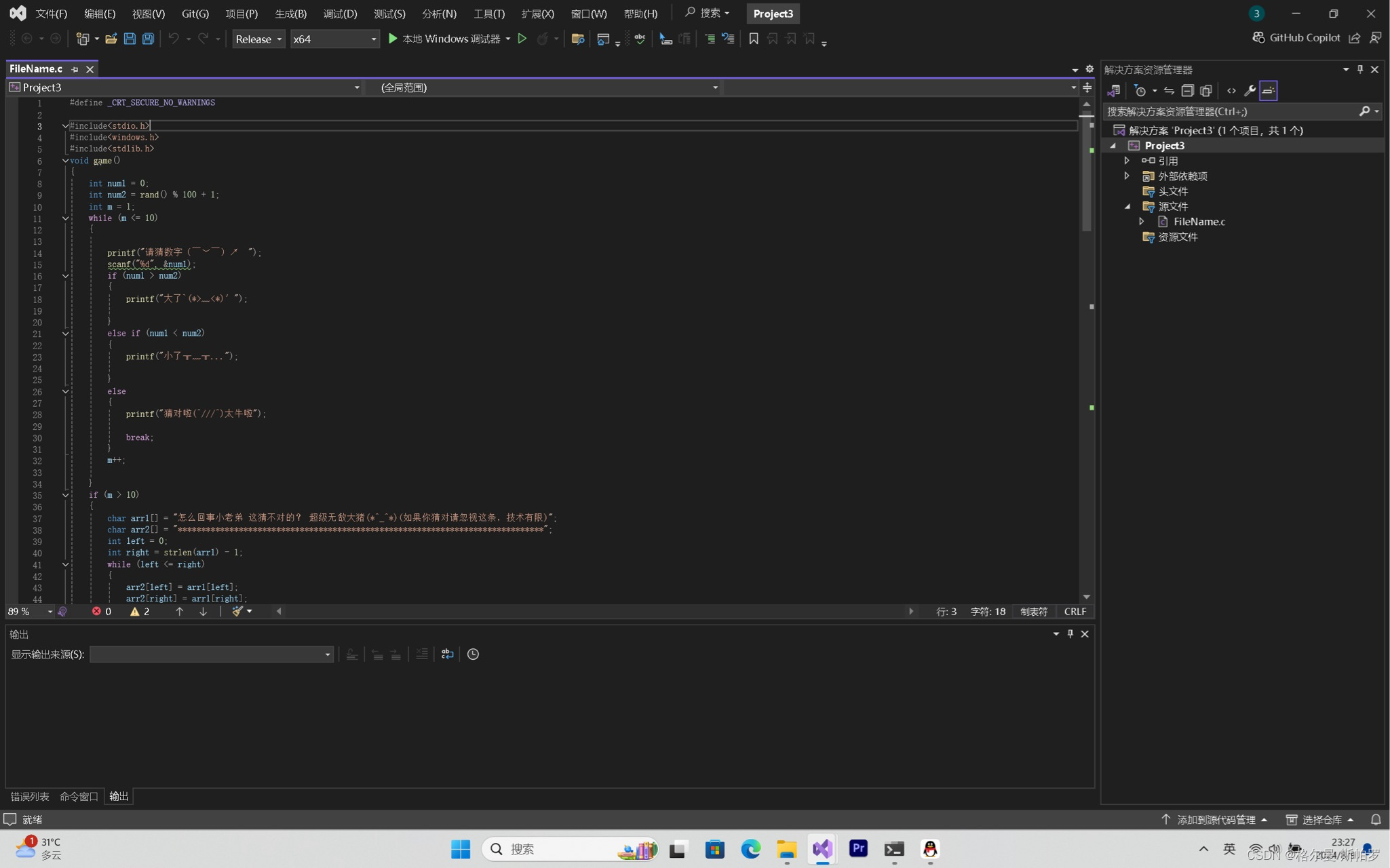The height and width of the screenshot is (868, 1390).
Task: Open the global scope (全局范围) dropdown
Action: pyautogui.click(x=543, y=87)
